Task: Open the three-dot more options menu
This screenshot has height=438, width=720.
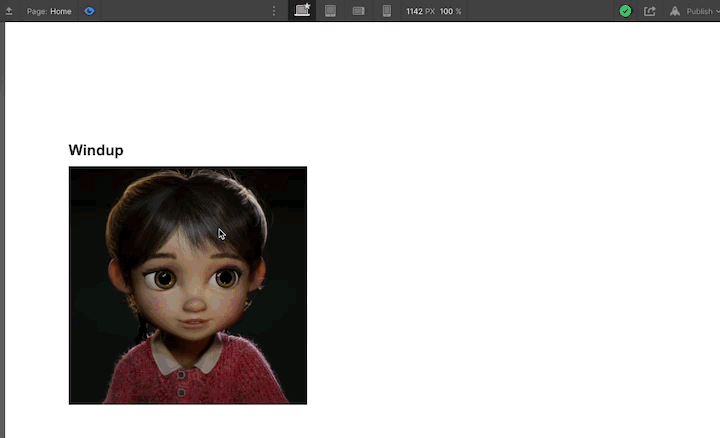Action: [274, 11]
